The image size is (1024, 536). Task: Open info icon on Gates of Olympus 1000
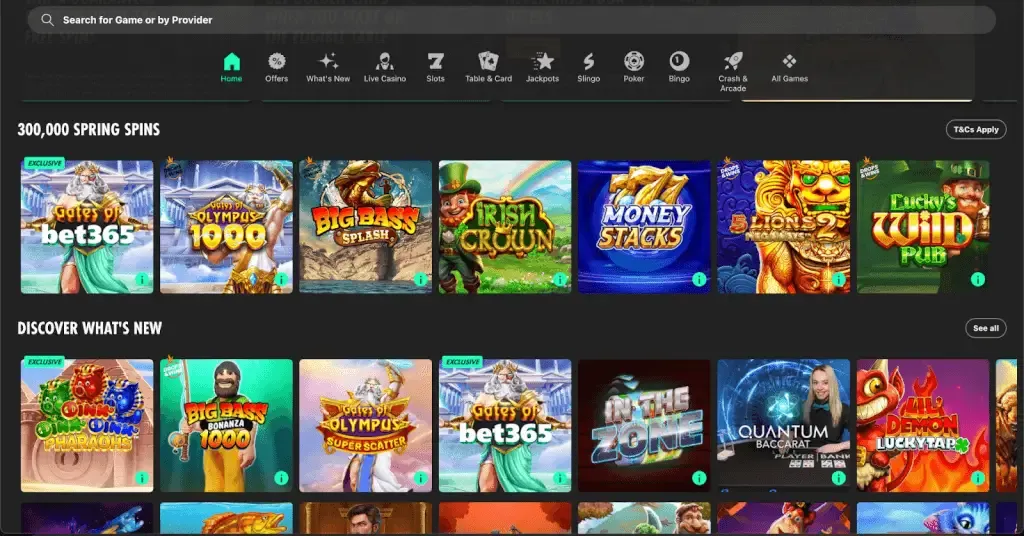tap(281, 279)
